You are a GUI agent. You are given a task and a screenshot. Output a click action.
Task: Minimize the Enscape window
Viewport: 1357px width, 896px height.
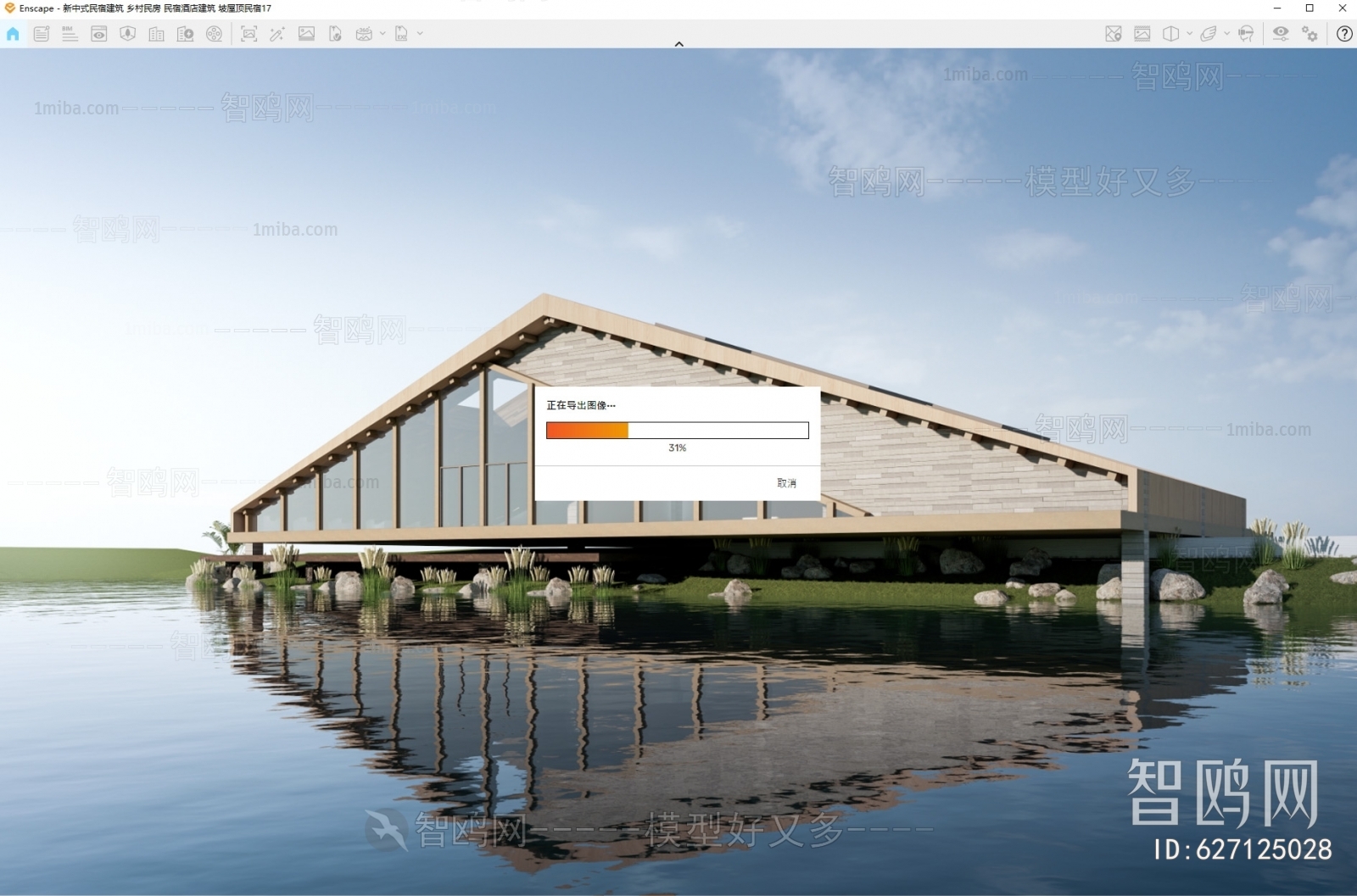click(1278, 8)
